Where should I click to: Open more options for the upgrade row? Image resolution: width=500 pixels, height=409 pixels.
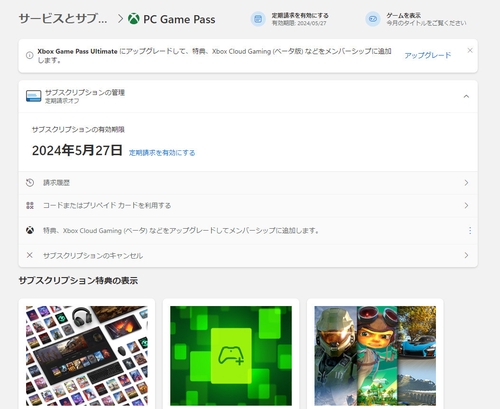click(x=470, y=230)
